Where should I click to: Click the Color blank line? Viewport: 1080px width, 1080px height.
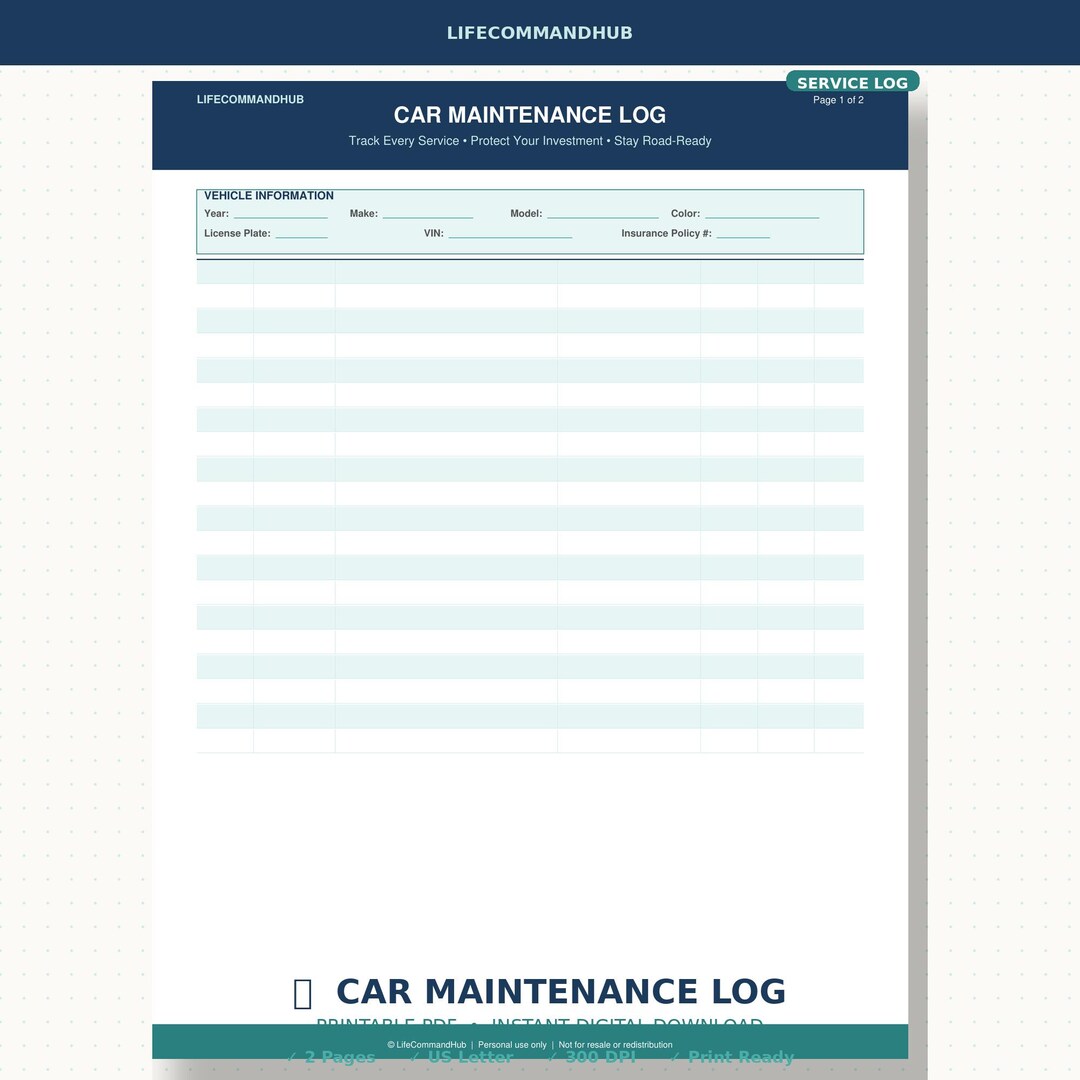762,217
